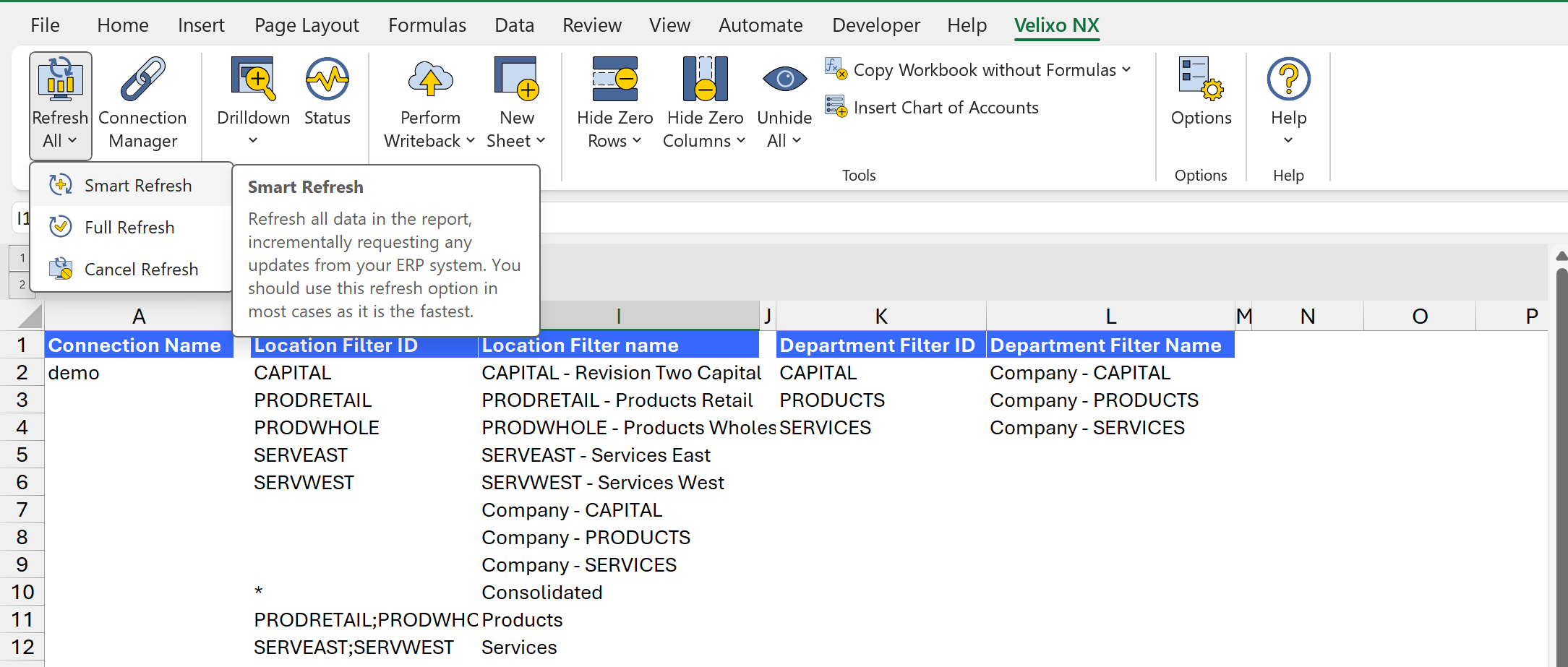The image size is (1568, 667).
Task: Expand the Refresh All dropdown arrow
Action: [72, 140]
